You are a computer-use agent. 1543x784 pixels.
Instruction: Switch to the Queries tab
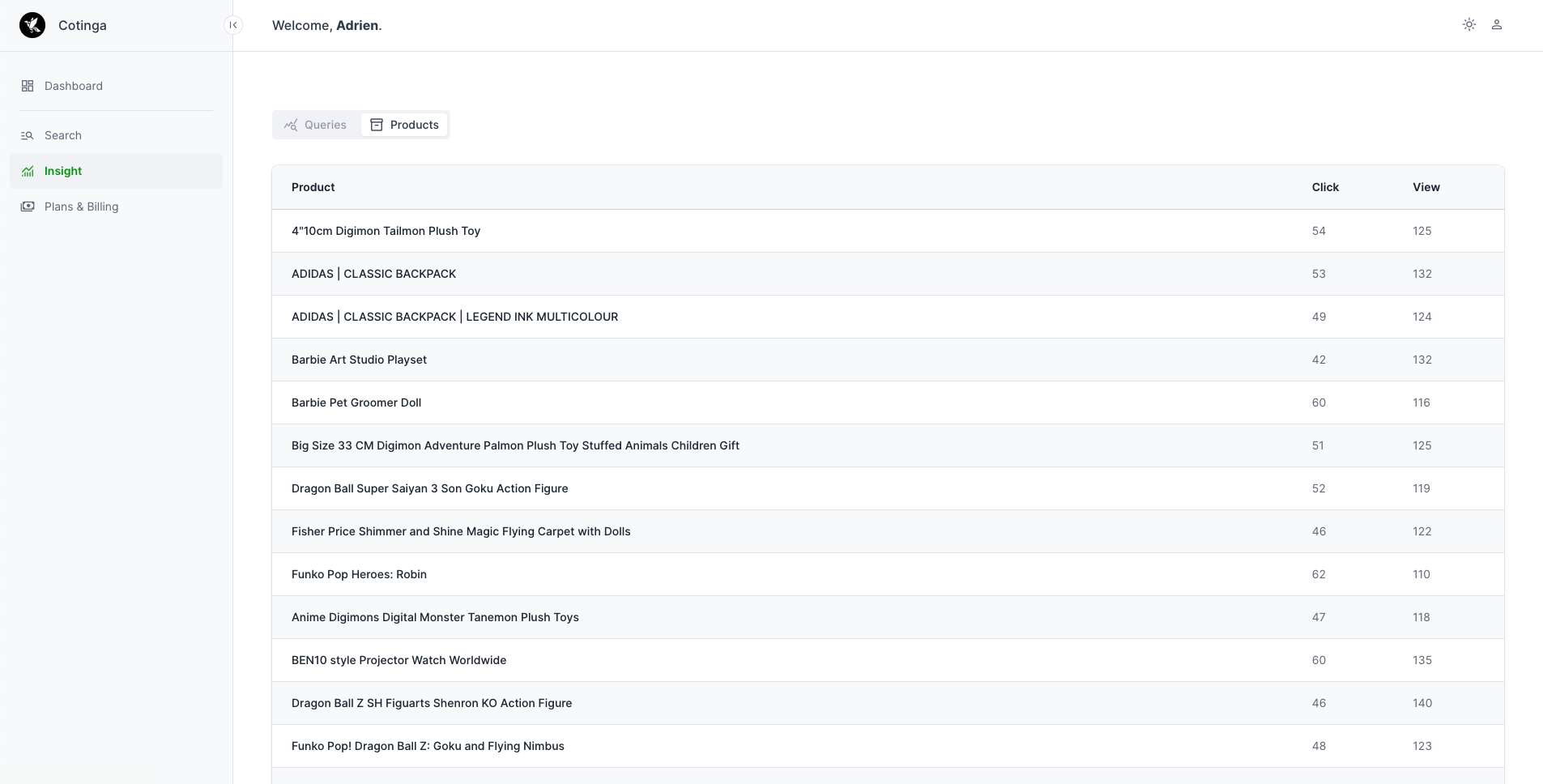(x=316, y=125)
